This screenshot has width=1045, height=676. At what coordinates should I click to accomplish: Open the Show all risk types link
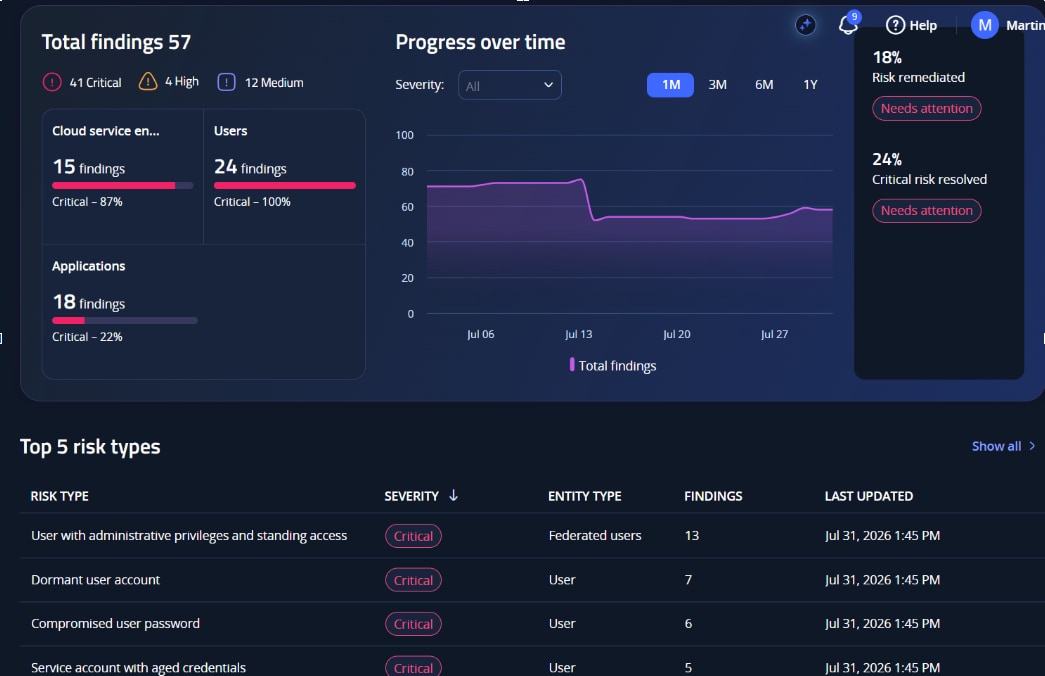point(996,446)
